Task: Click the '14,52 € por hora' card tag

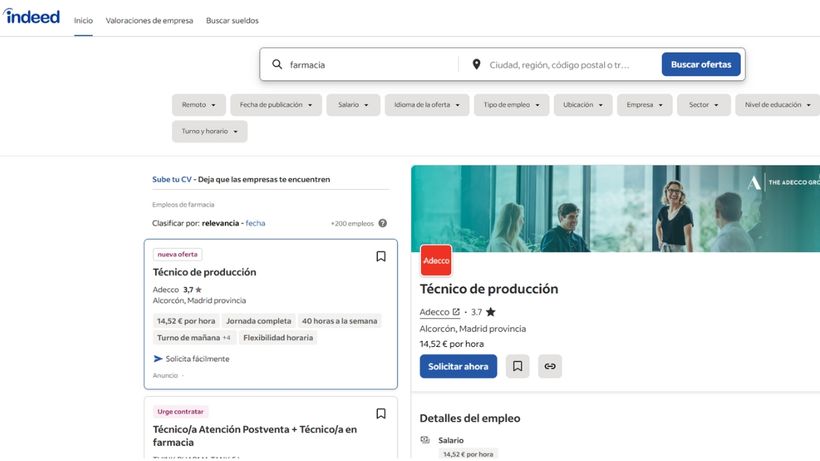Action: 186,321
